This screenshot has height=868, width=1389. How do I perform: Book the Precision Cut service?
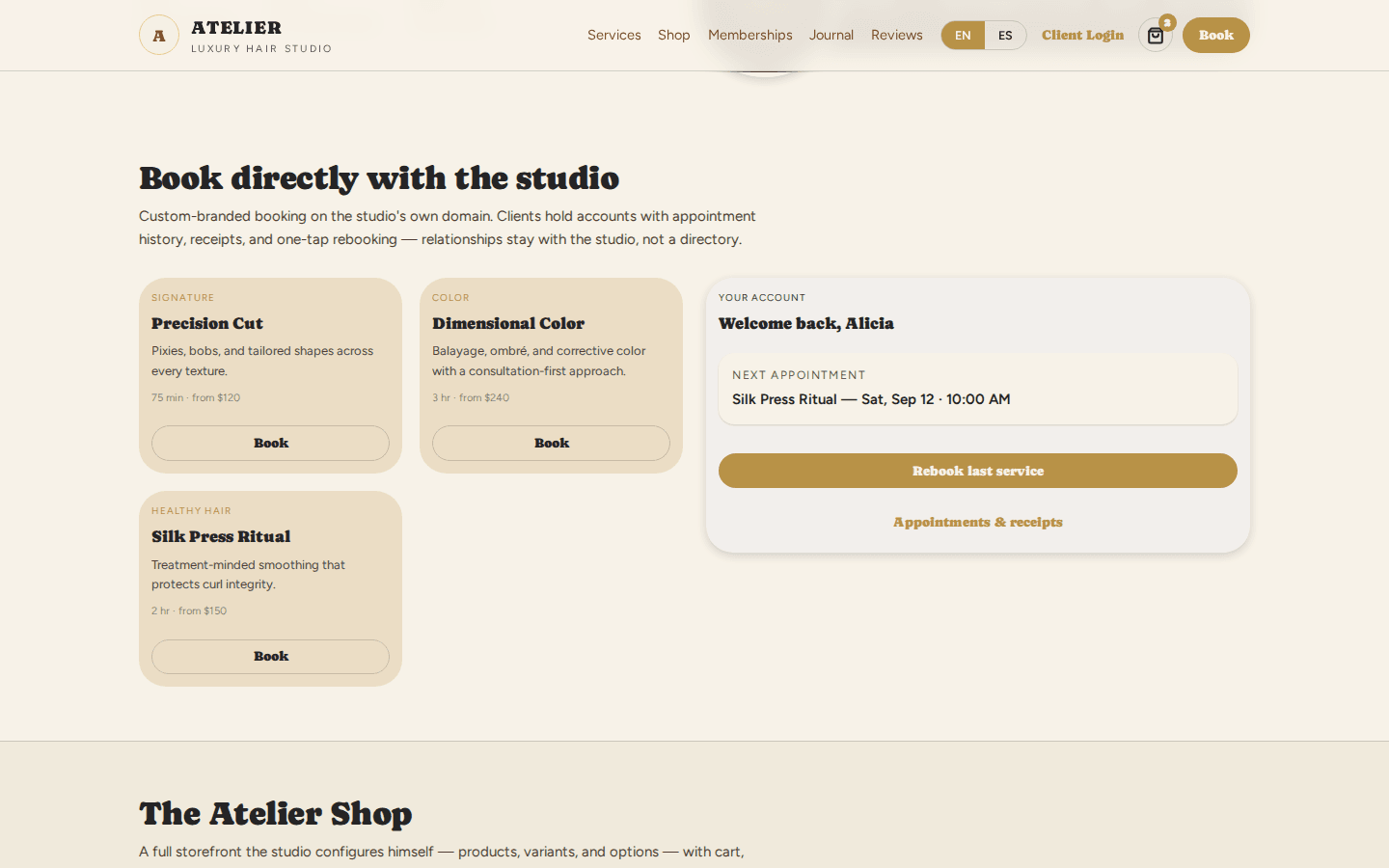(270, 443)
